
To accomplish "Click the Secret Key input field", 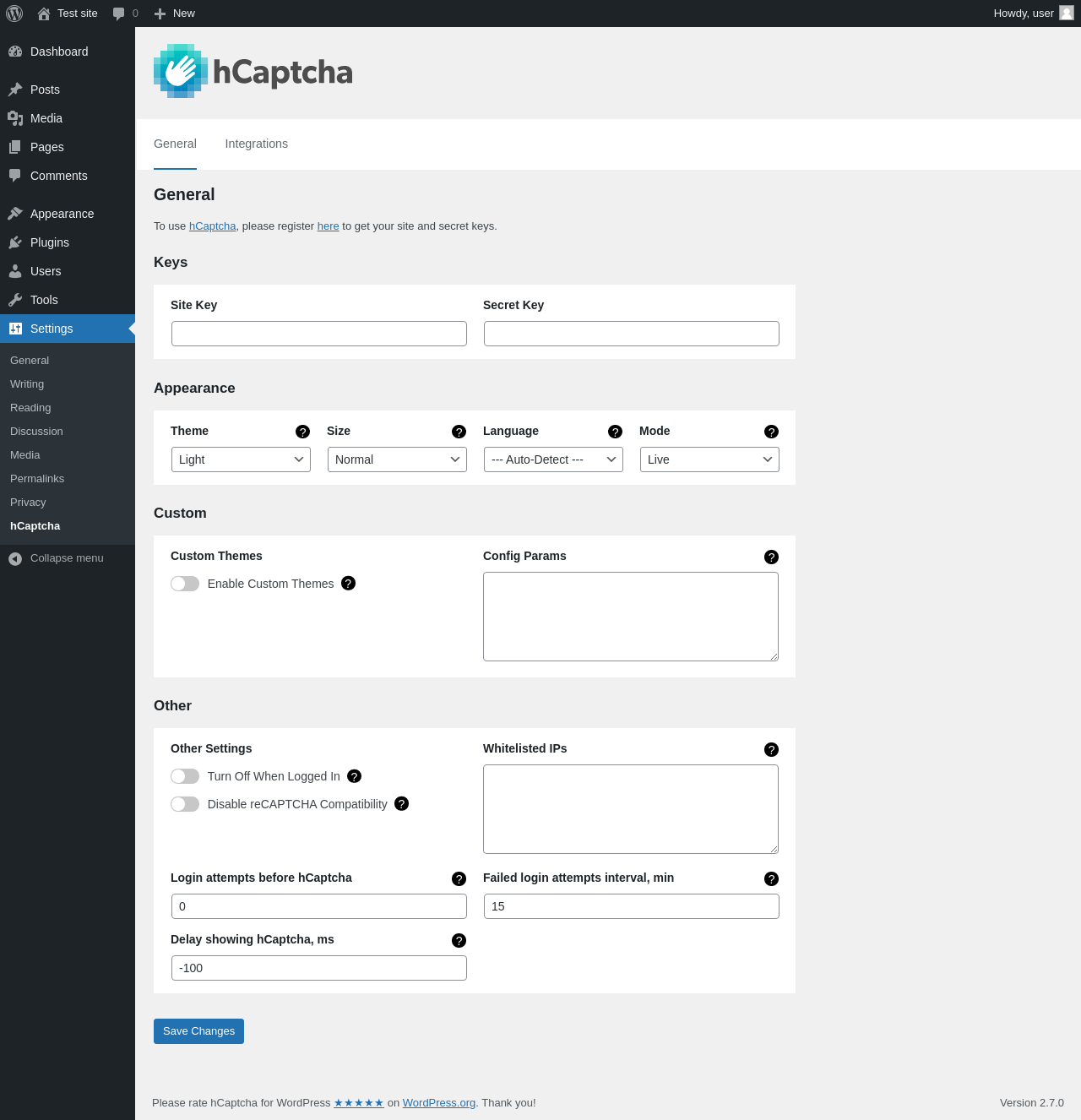I will coord(632,334).
